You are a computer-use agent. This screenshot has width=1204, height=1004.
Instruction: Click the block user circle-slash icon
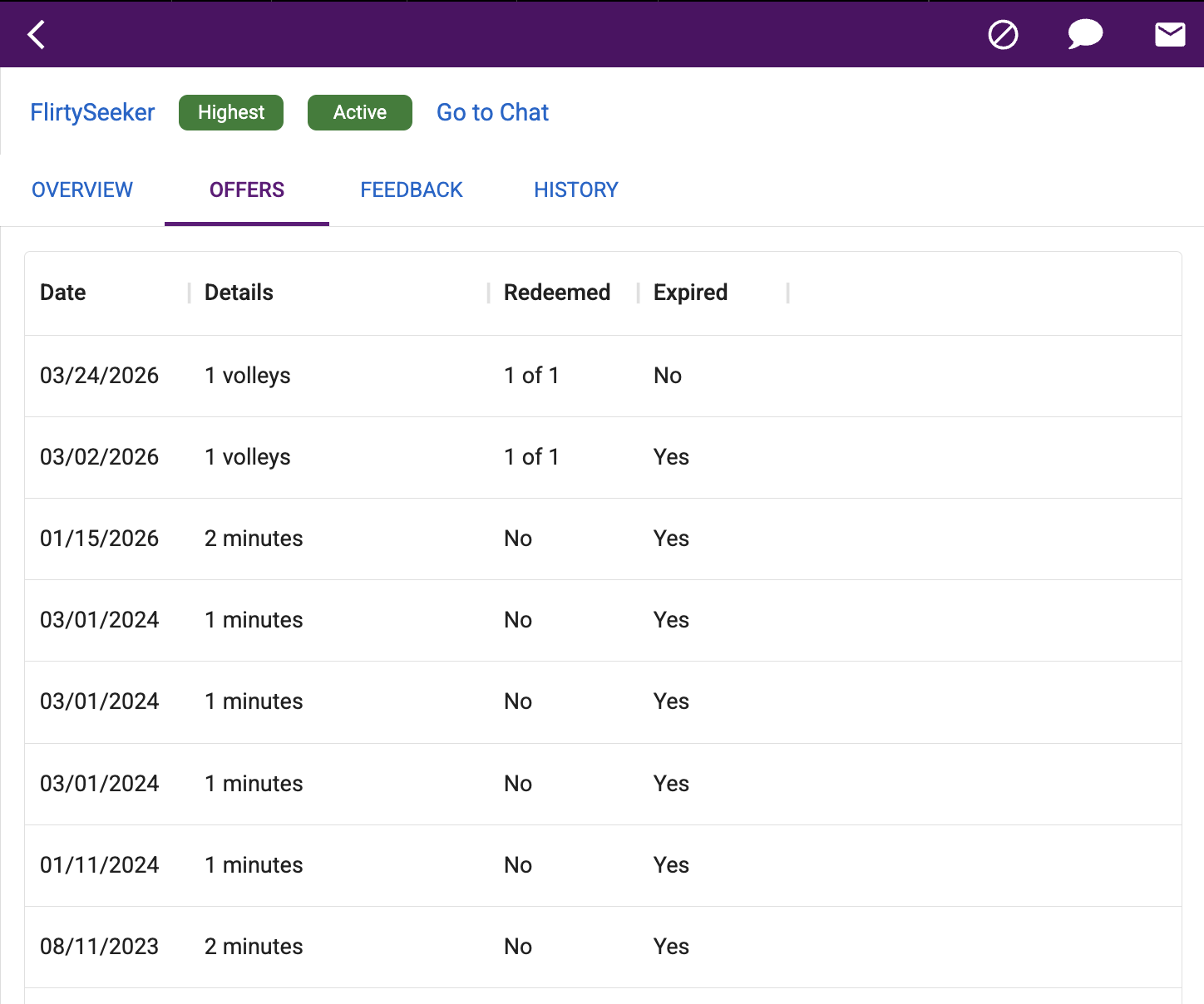click(x=1003, y=35)
